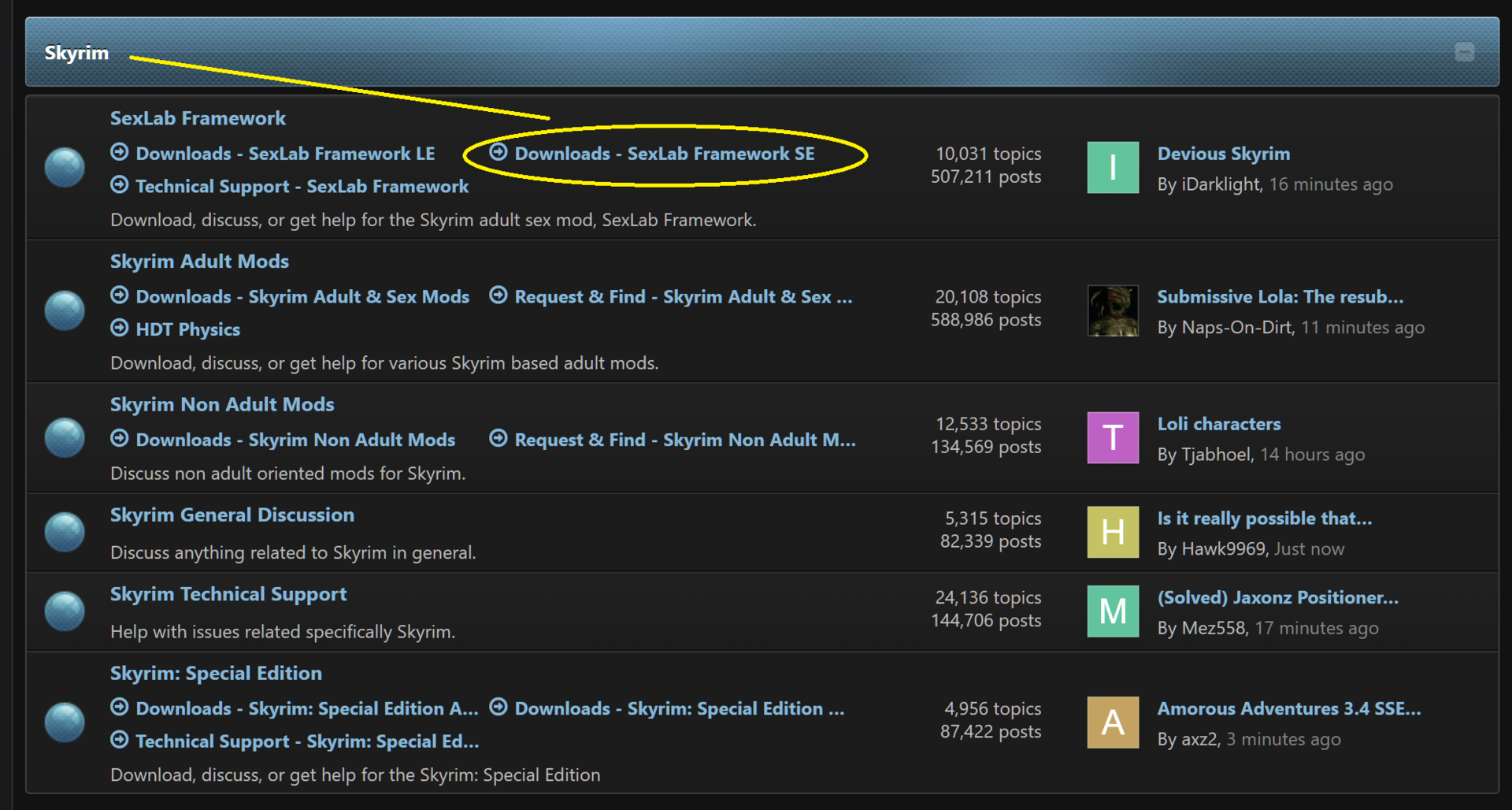Open Downloads - Skyrim Non Adult Mods

tap(295, 440)
